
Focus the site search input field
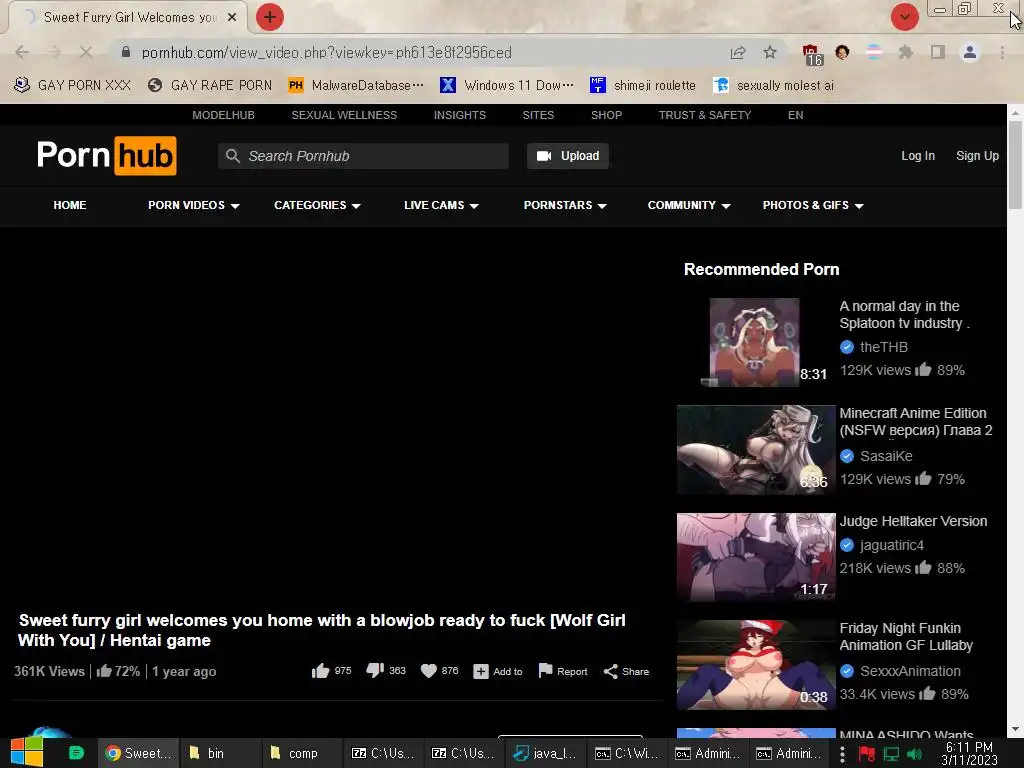(x=363, y=156)
